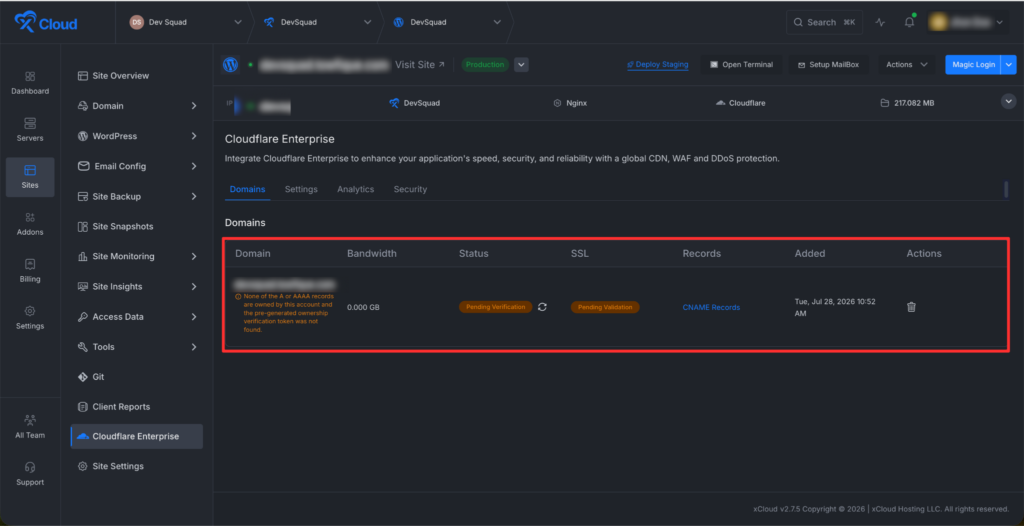Open Site Overview

click(113, 76)
